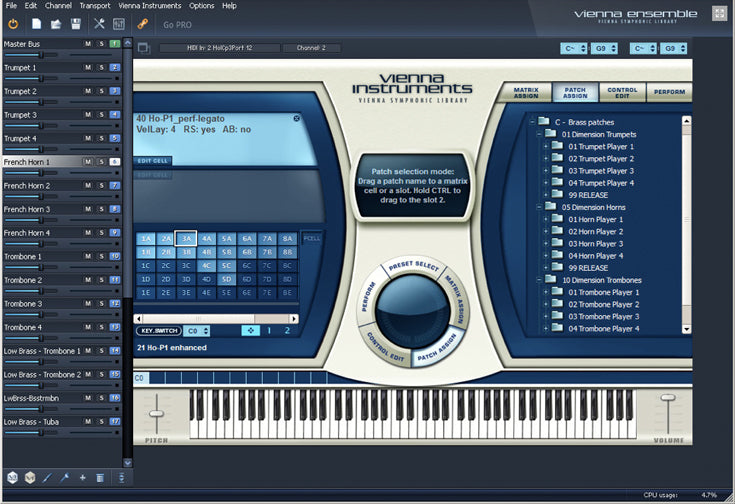
Task: Click the power icon in the toolbar
Action: [14, 23]
